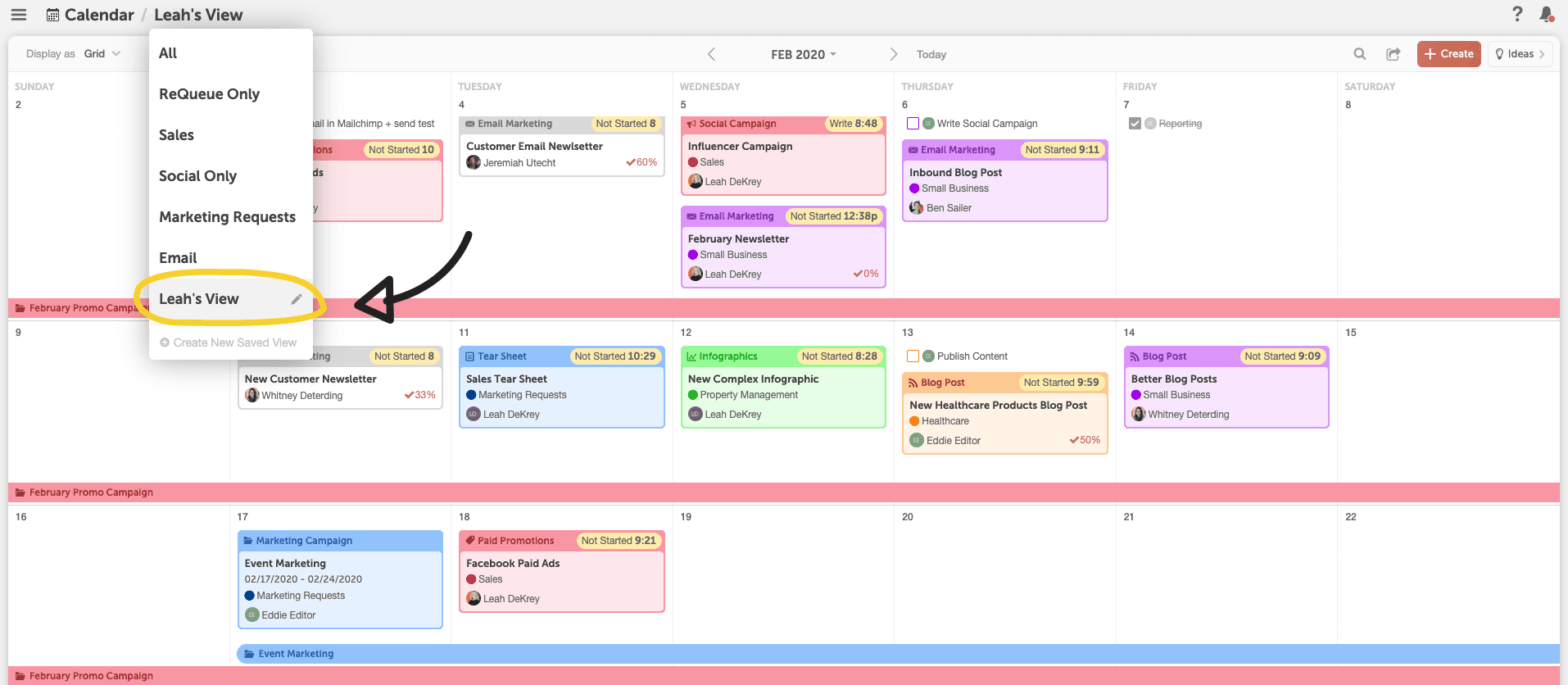Jump to Today
The height and width of the screenshot is (685, 1568).
tap(931, 54)
